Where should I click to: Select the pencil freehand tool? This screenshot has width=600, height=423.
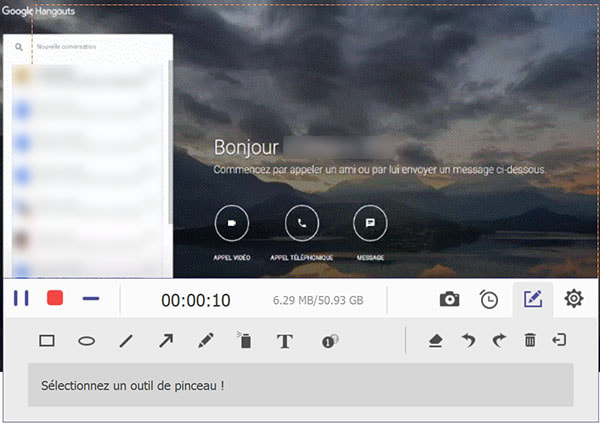[205, 341]
